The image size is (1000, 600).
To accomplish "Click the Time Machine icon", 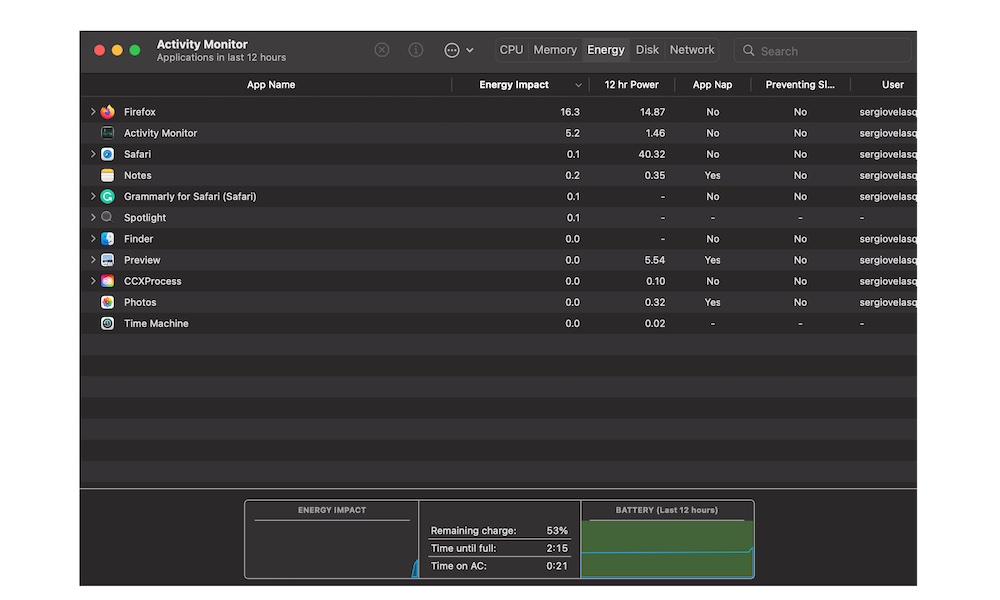I will [108, 323].
